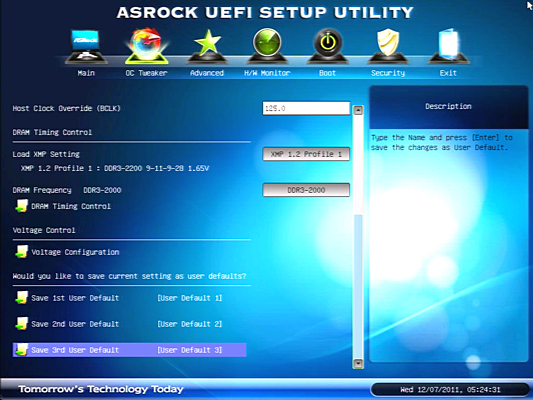Click the Voltage Configuration folder icon

(21, 252)
